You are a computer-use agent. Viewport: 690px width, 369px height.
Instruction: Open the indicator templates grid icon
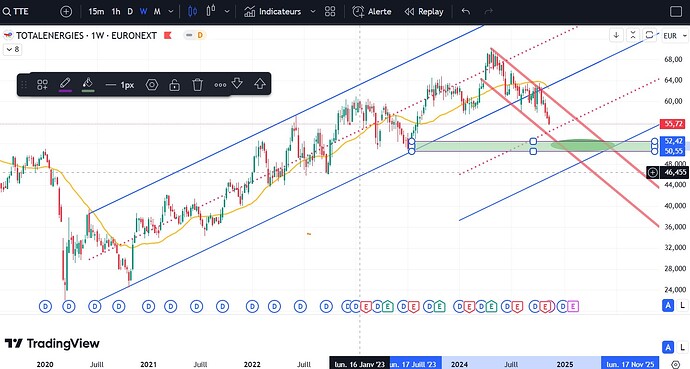(330, 11)
